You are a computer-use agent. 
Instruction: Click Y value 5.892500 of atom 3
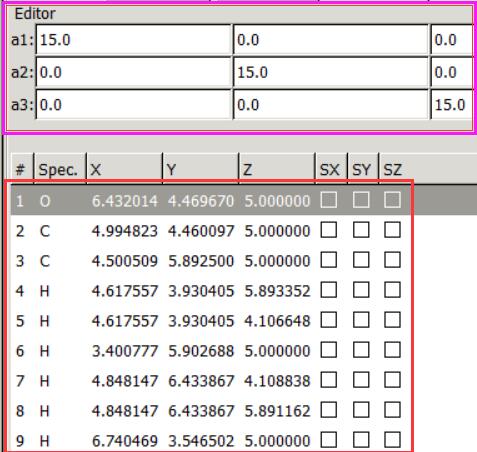201,261
